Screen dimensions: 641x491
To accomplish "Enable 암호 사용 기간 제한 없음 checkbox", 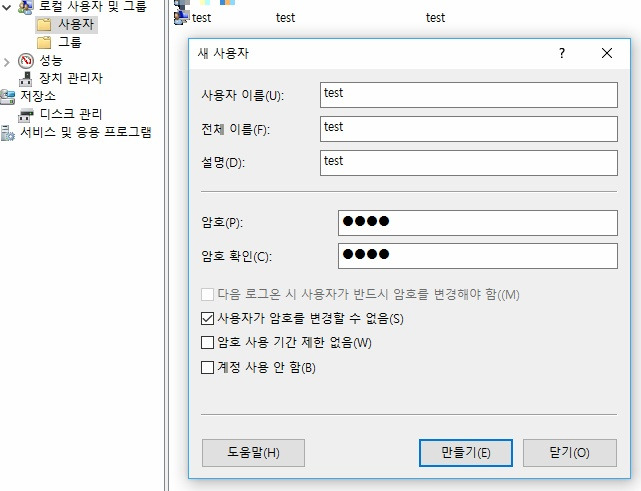I will [207, 343].
